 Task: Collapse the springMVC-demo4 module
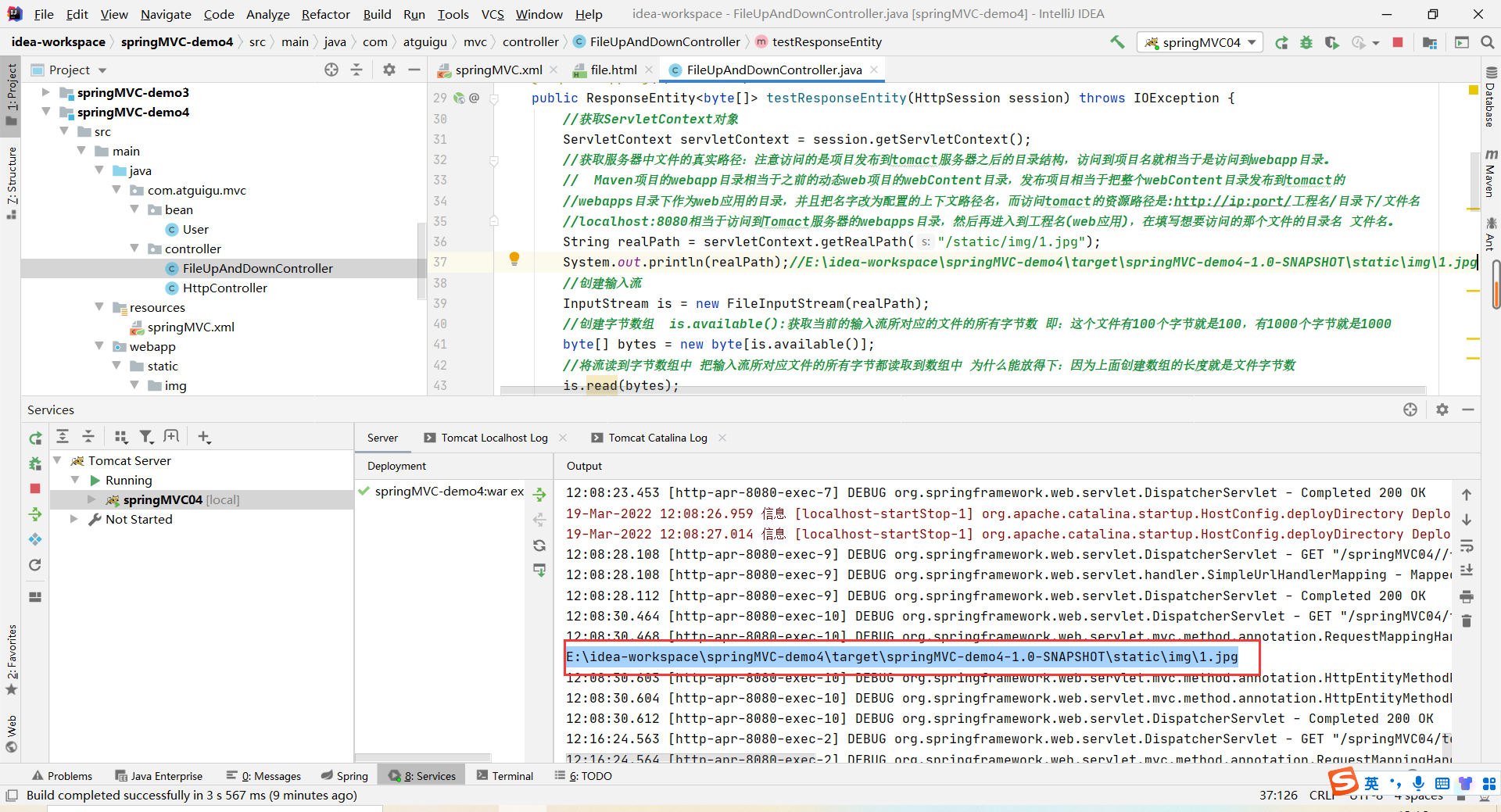point(46,112)
